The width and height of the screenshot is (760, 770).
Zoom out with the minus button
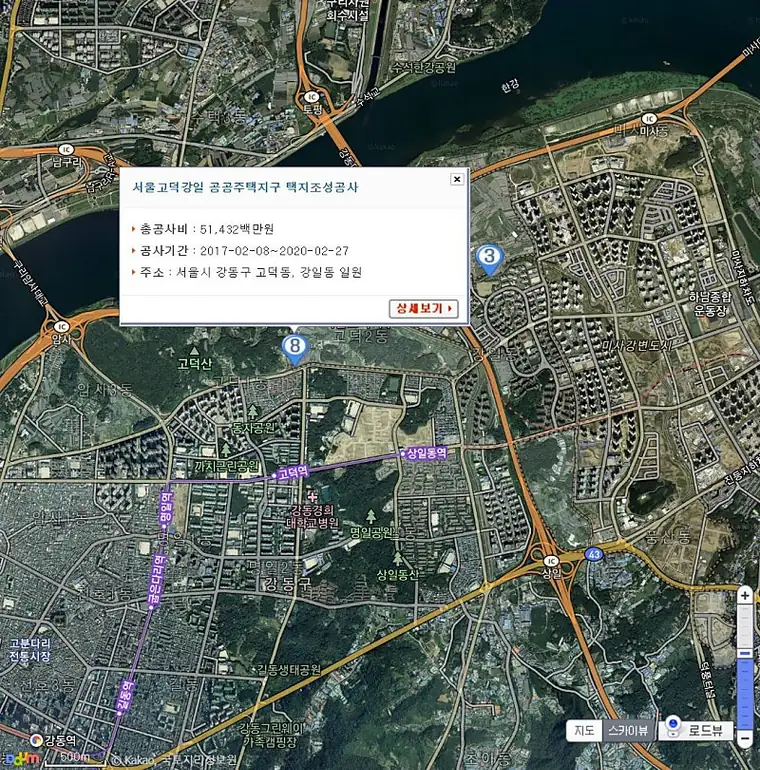click(745, 738)
